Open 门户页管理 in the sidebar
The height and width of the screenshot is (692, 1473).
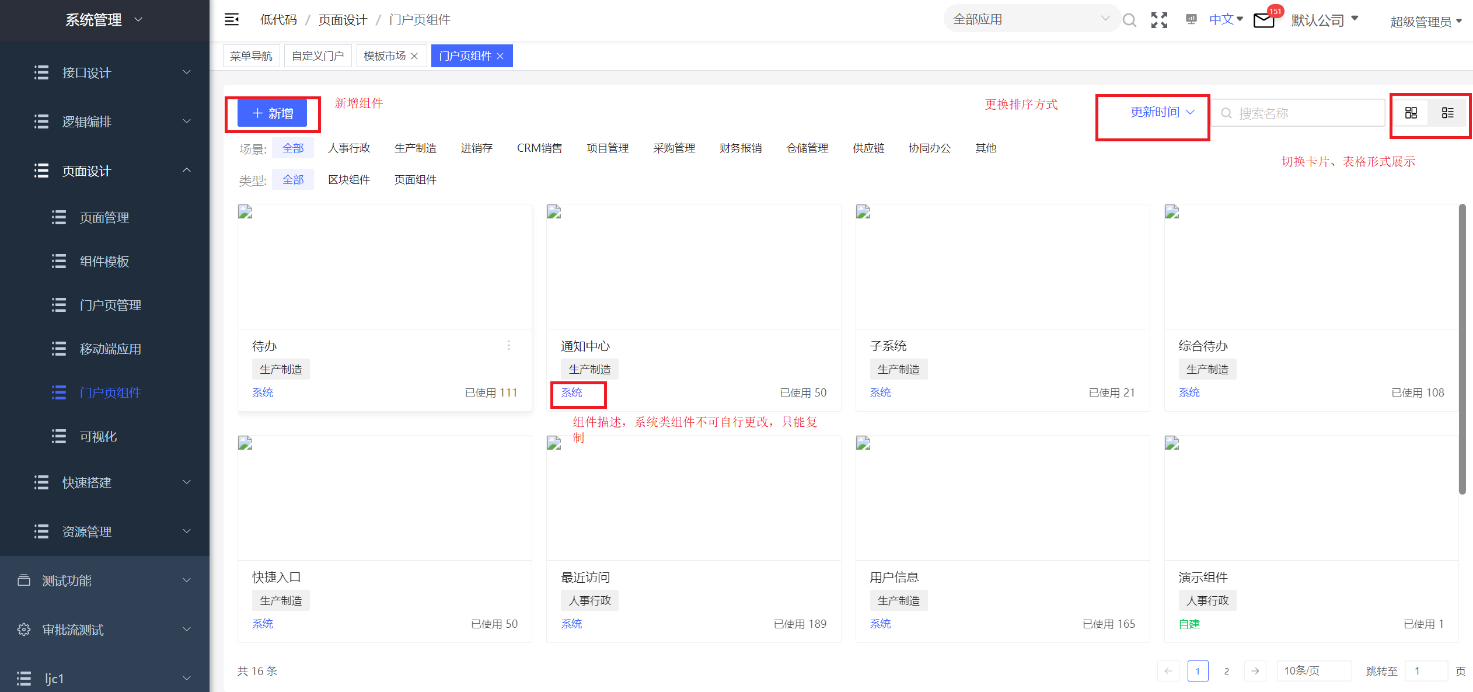(111, 305)
